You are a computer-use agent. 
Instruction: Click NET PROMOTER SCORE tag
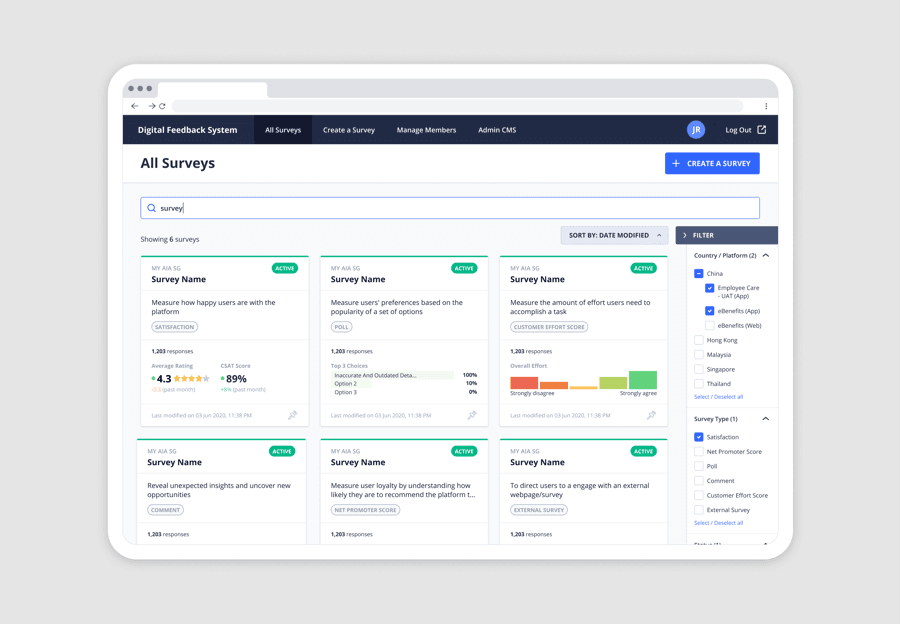[365, 510]
